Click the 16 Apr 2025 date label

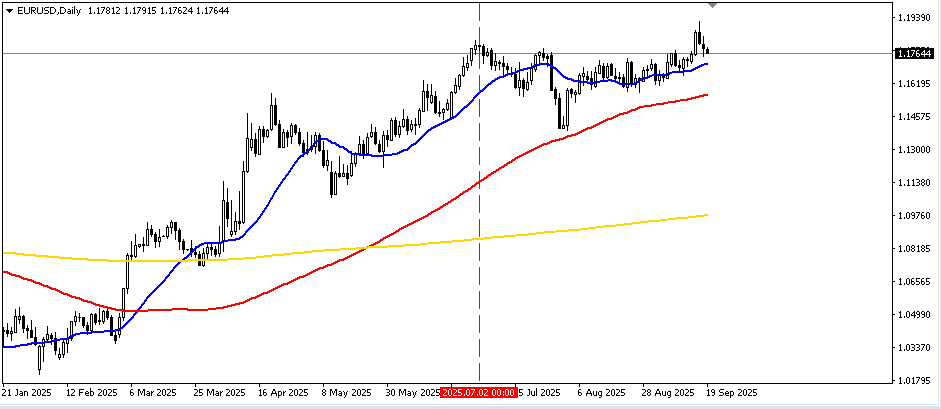(x=282, y=393)
